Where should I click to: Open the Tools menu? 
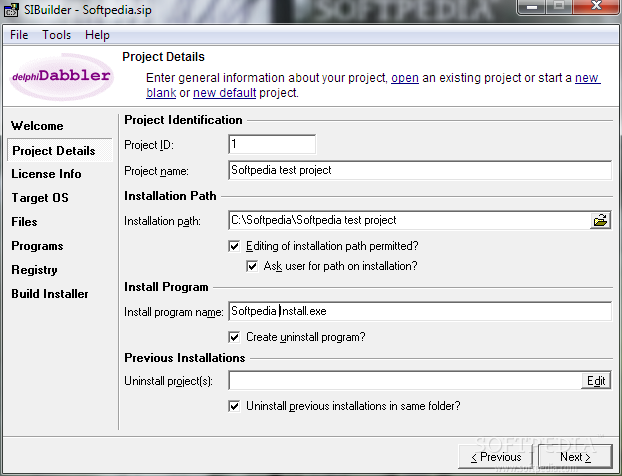tap(56, 35)
